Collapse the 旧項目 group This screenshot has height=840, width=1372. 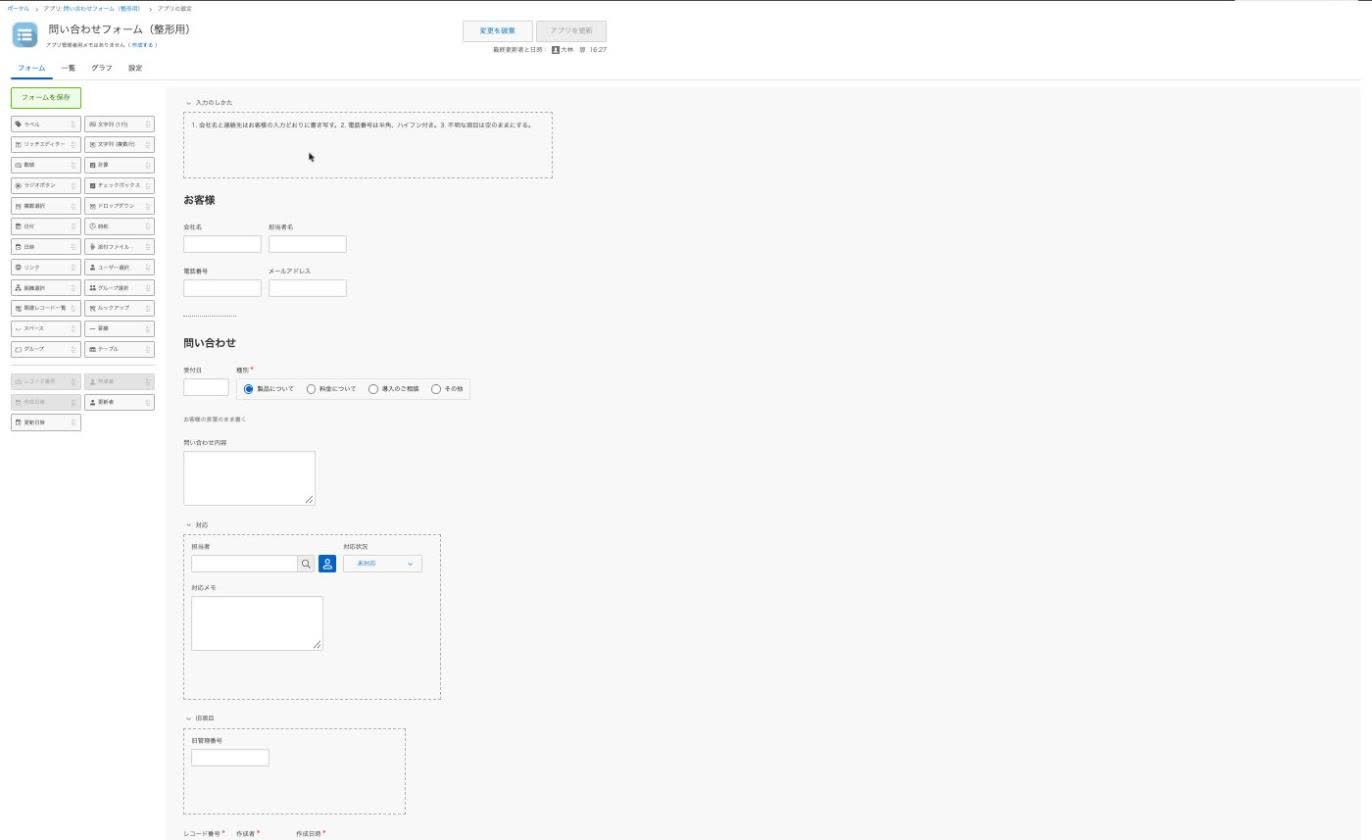(188, 718)
